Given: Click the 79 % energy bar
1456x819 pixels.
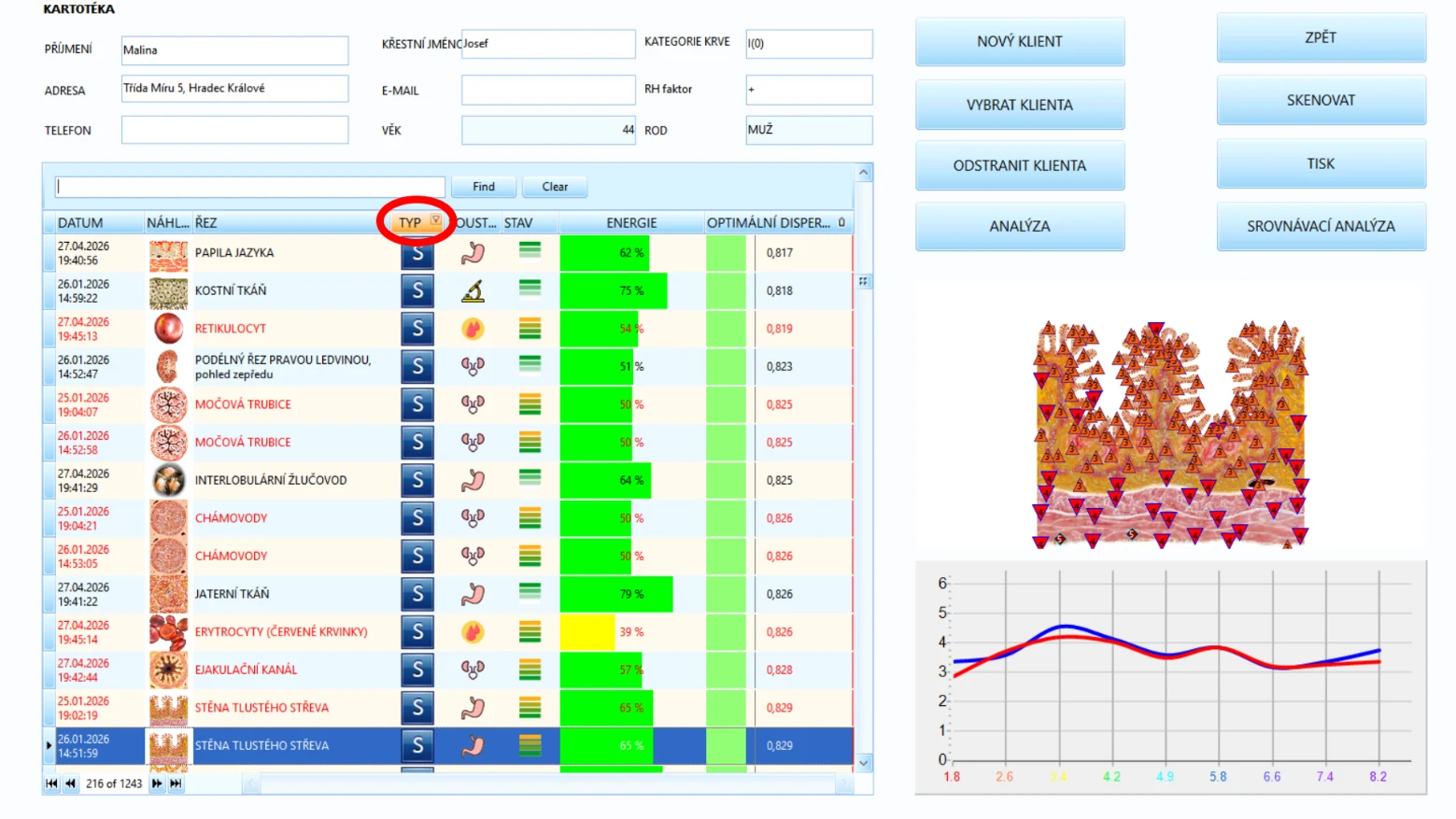Looking at the screenshot, I should [616, 594].
